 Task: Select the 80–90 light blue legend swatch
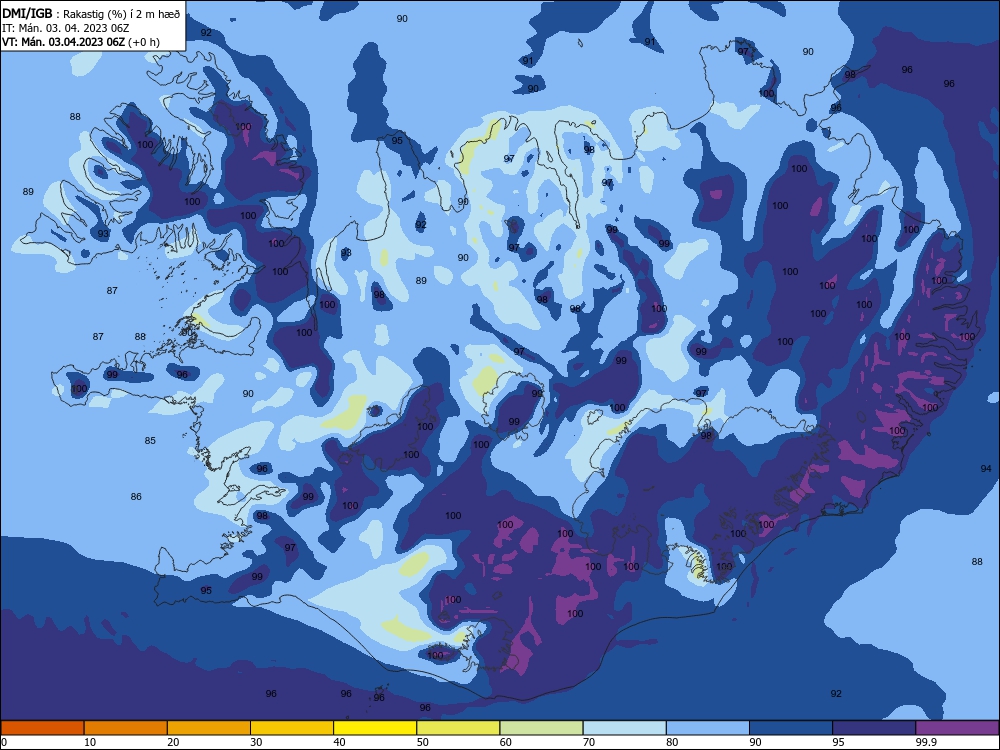708,728
